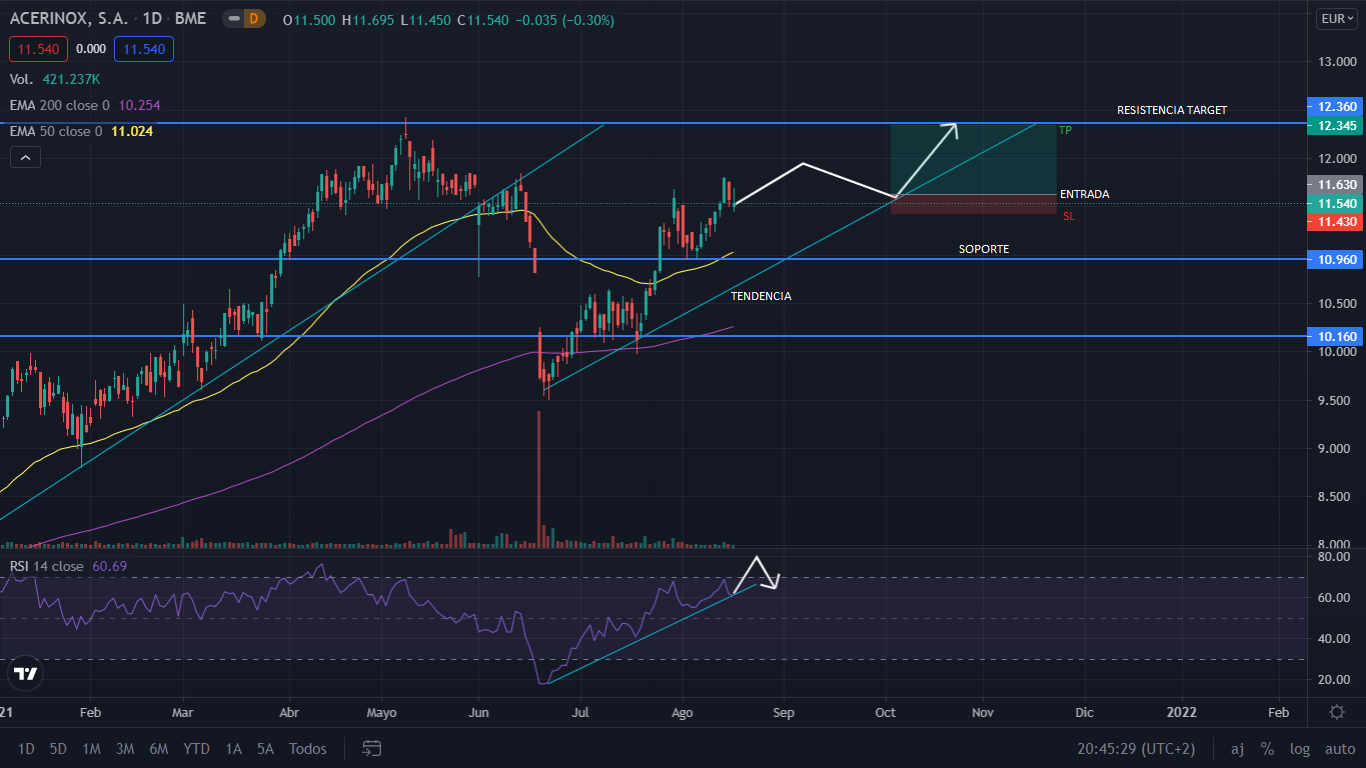Click the aj adjust data button
Image resolution: width=1366 pixels, height=768 pixels.
(x=1237, y=749)
